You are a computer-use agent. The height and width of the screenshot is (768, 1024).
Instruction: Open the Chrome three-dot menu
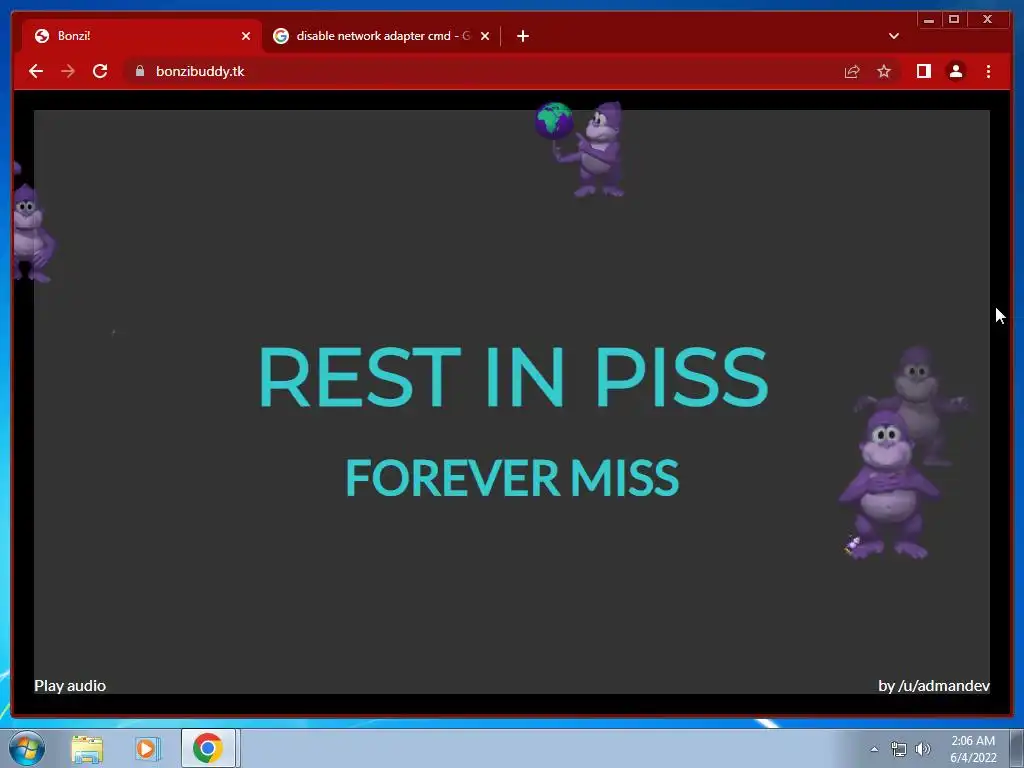click(988, 71)
